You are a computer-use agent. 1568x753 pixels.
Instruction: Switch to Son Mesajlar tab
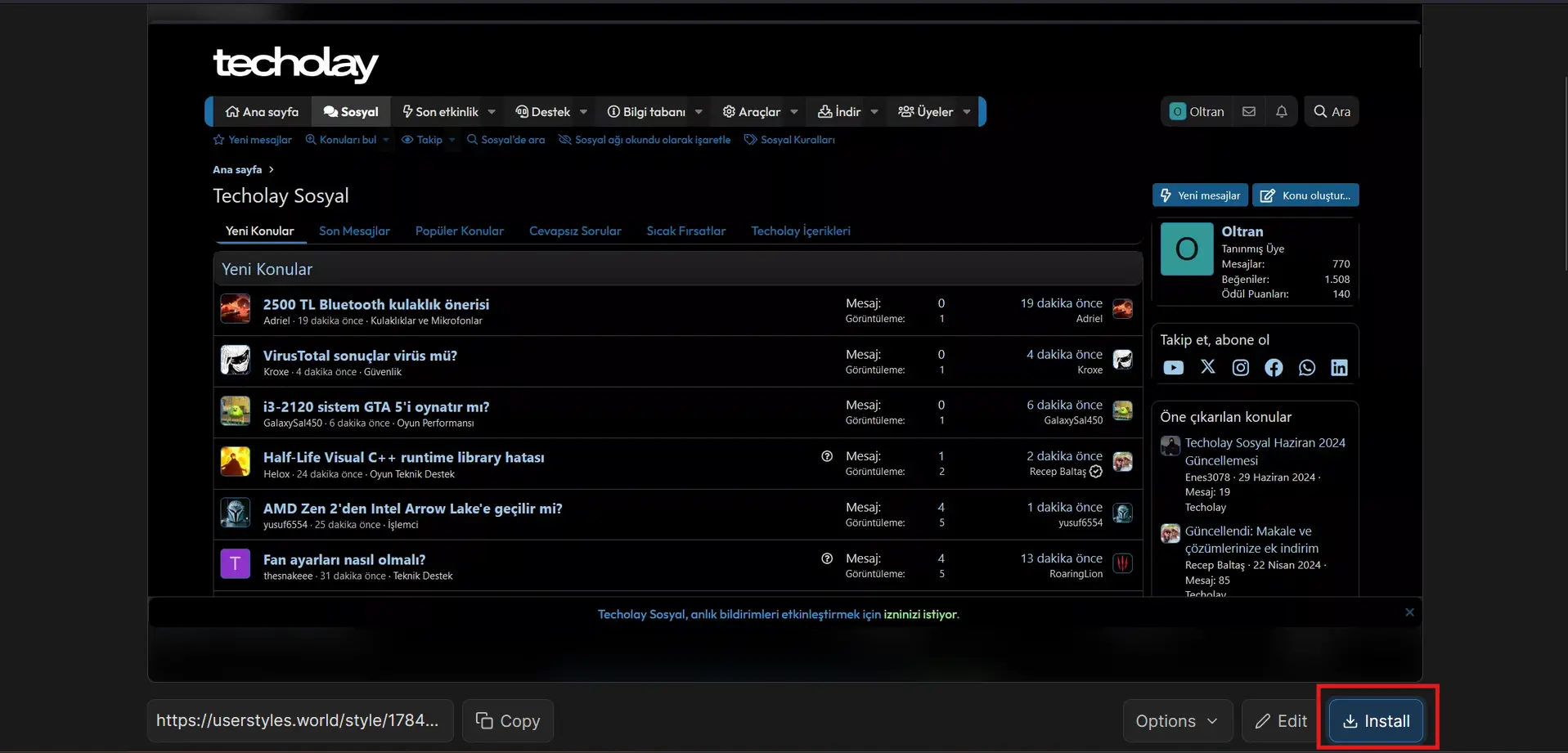tap(354, 231)
